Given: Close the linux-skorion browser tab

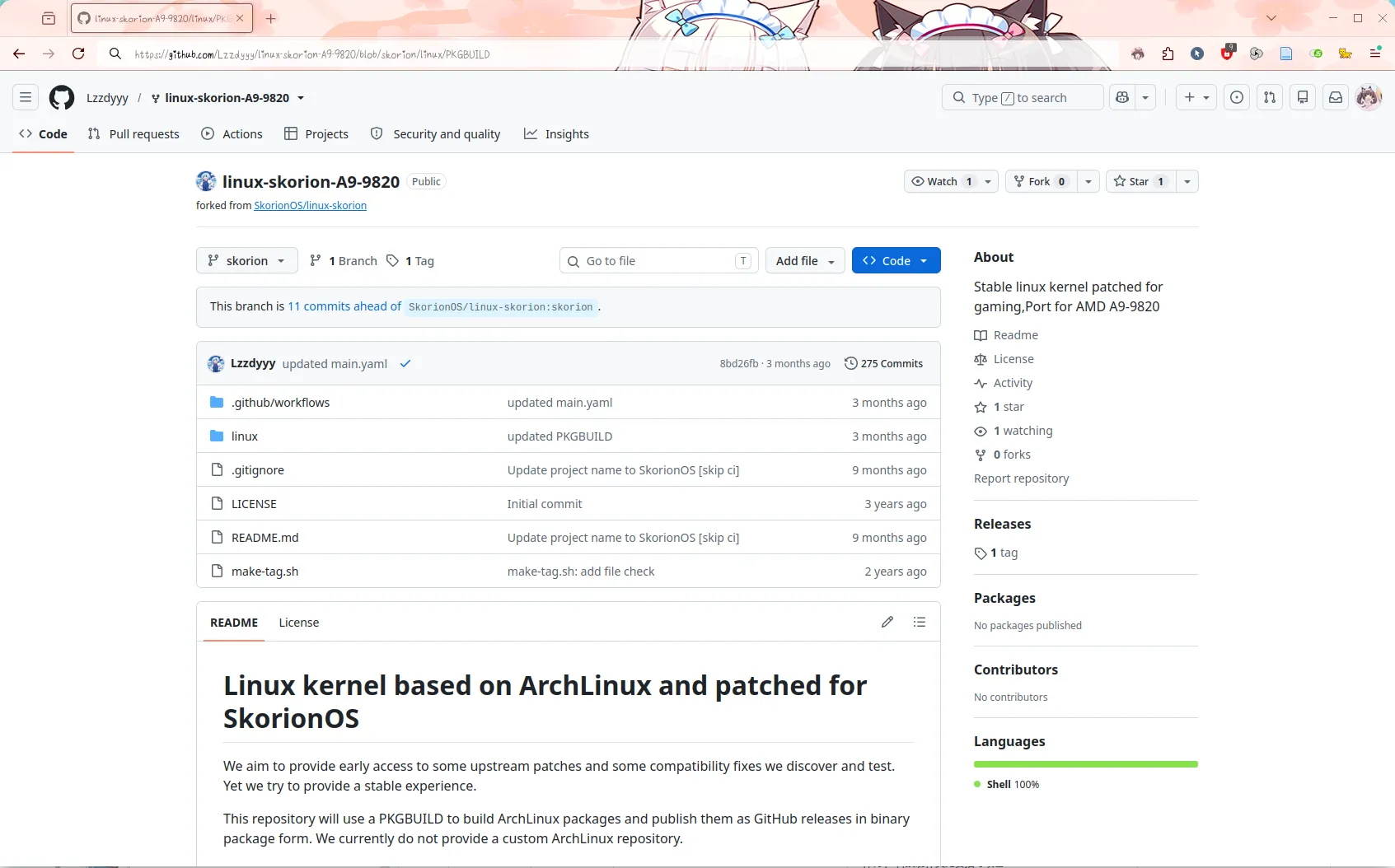Looking at the screenshot, I should click(240, 18).
